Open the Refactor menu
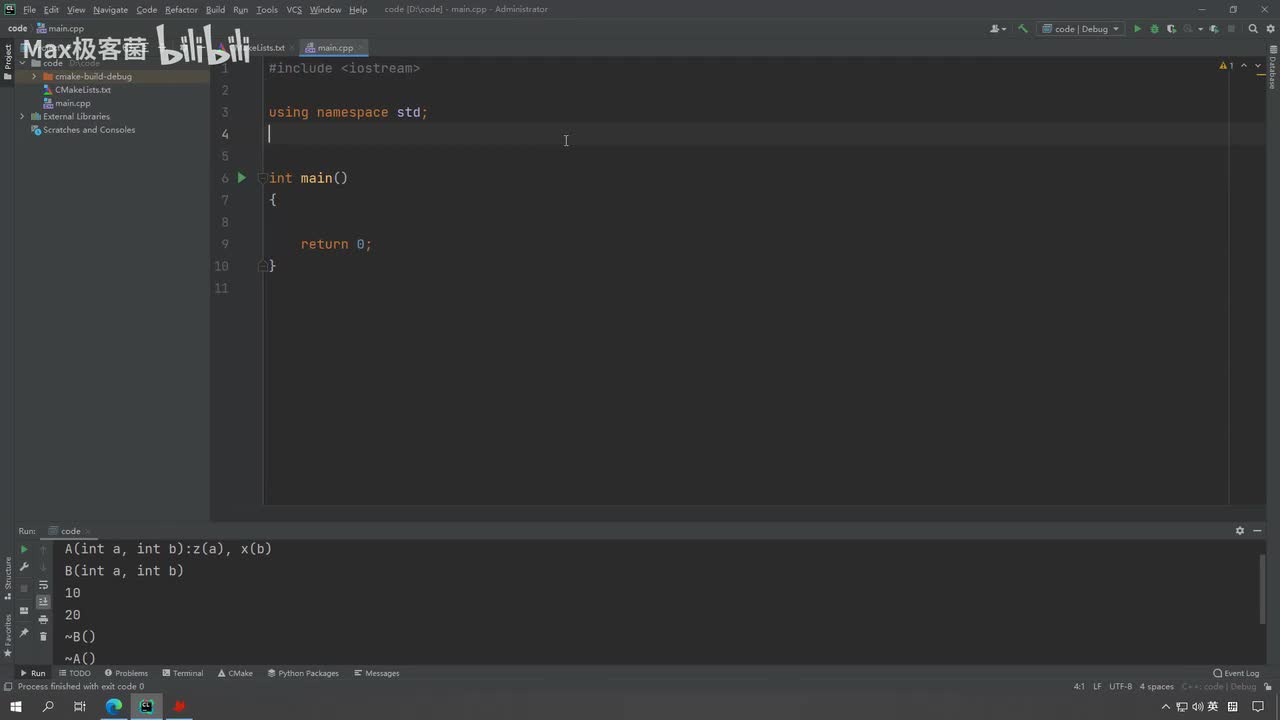This screenshot has width=1280, height=720. (181, 9)
